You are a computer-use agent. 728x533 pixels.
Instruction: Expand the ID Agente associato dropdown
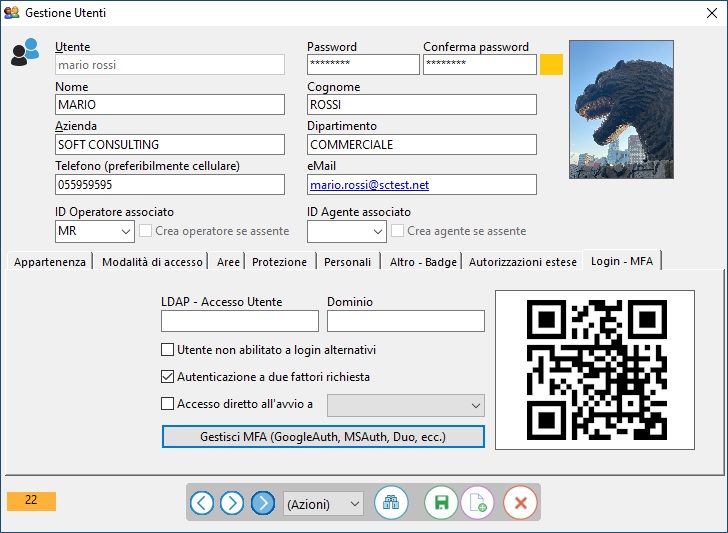(x=377, y=231)
